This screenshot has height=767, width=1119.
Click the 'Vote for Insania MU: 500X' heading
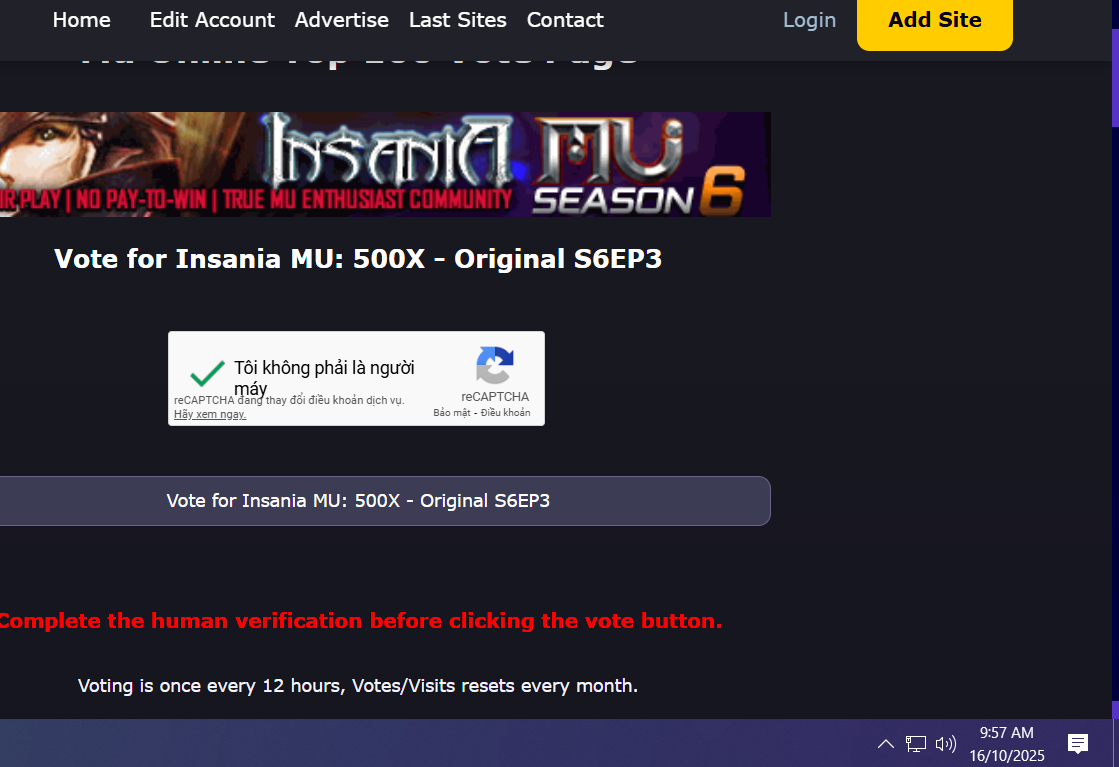358,259
